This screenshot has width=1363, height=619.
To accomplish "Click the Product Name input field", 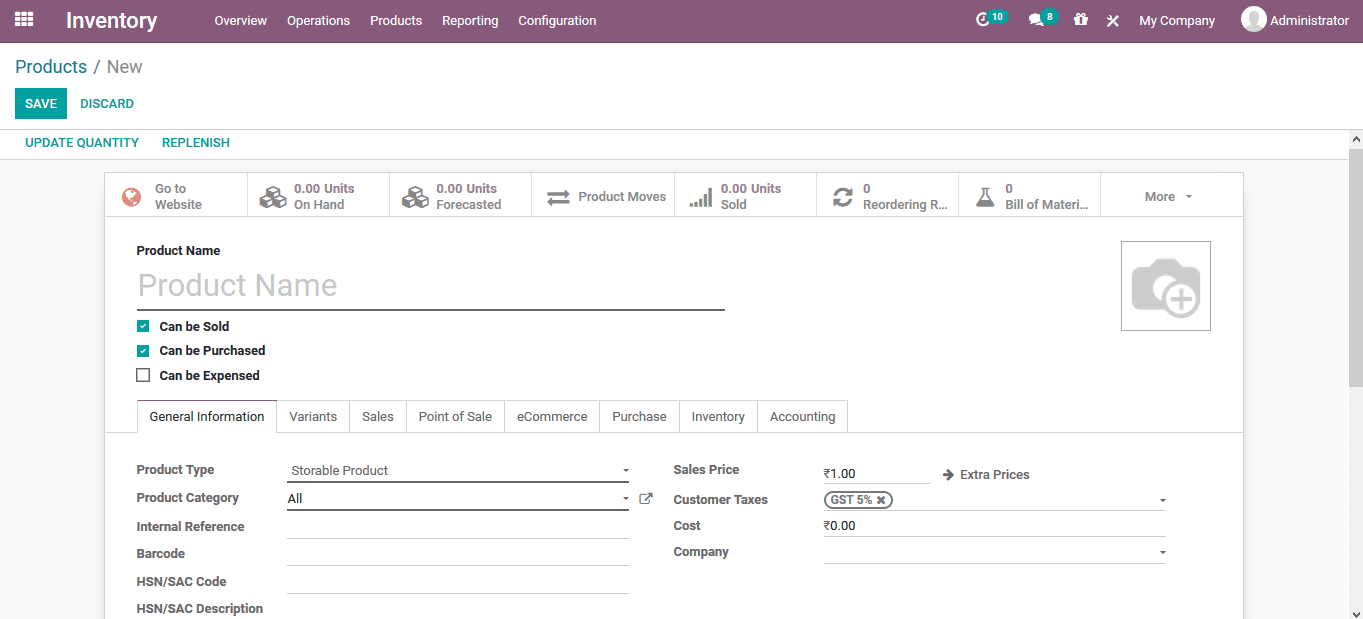I will coord(430,285).
